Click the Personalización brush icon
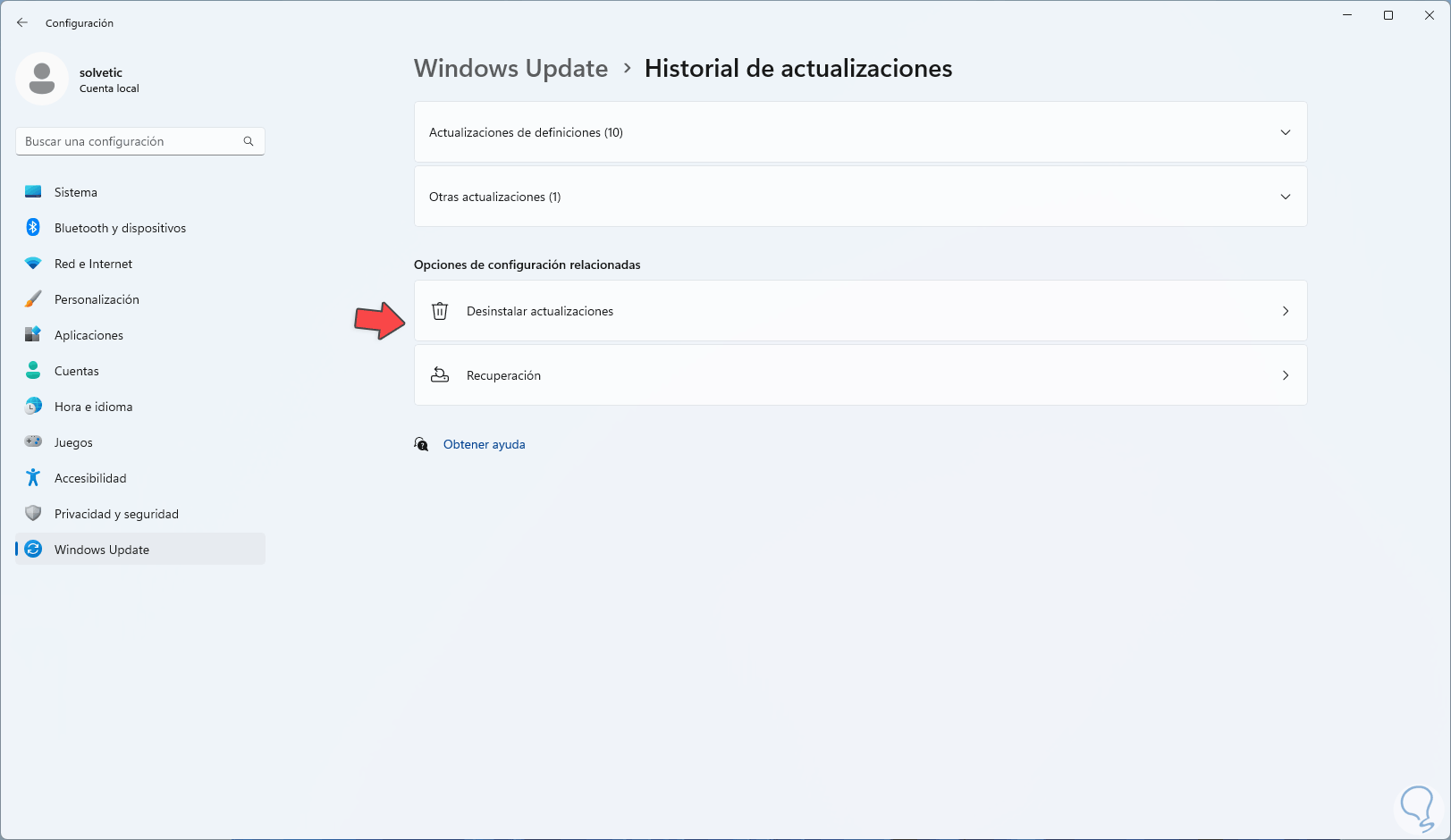Viewport: 1451px width, 840px height. (x=33, y=299)
